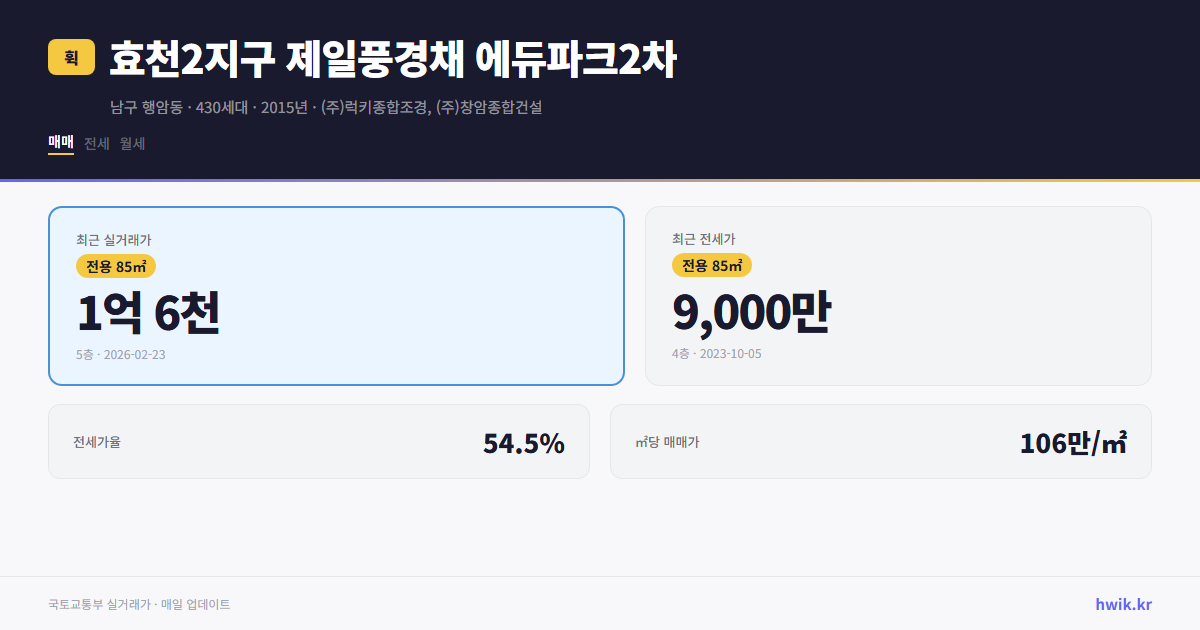Switch to the 전세 tab

95,143
